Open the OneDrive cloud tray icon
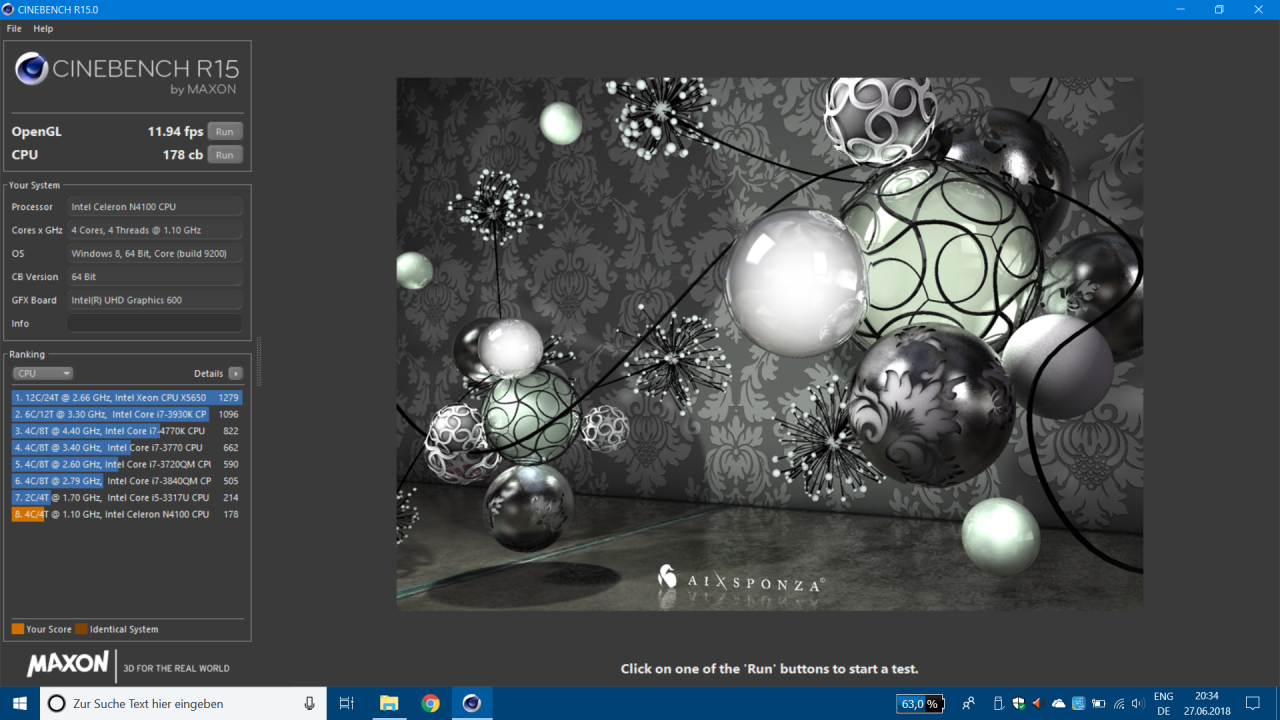The height and width of the screenshot is (720, 1280). tap(1058, 704)
